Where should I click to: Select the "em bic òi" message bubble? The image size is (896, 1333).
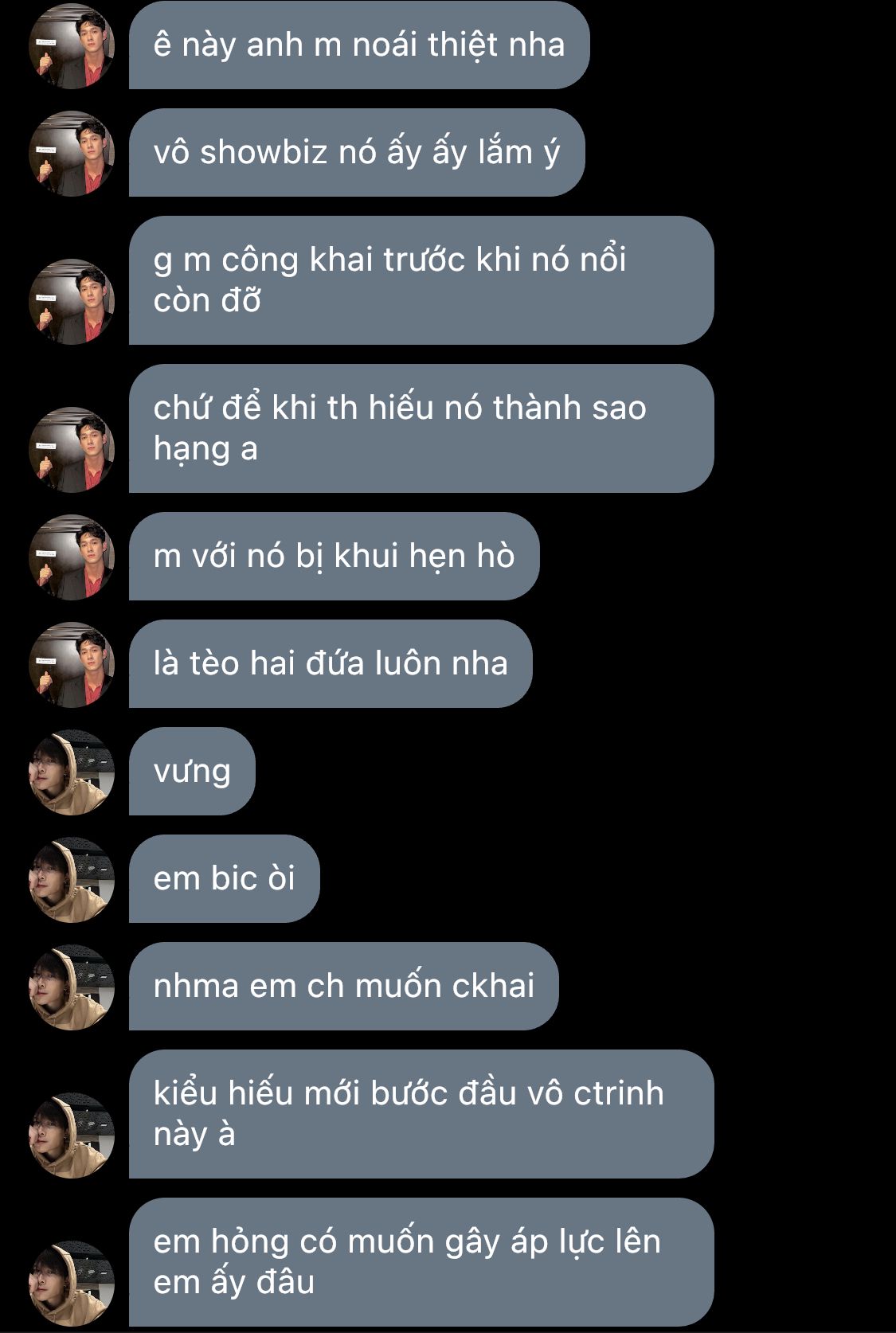225,878
